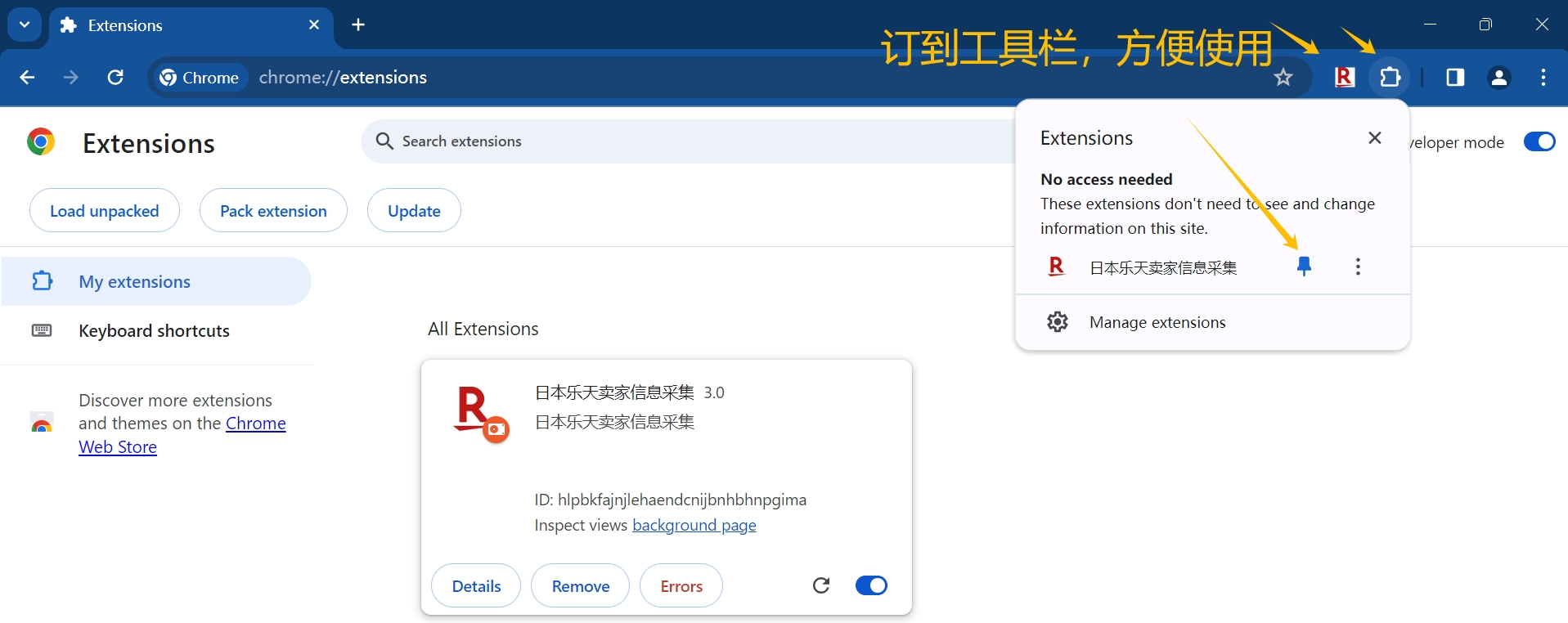Screen dimensions: 1568x623
Task: Open Details for 日本乐天卖家信息采集
Action: (x=476, y=586)
